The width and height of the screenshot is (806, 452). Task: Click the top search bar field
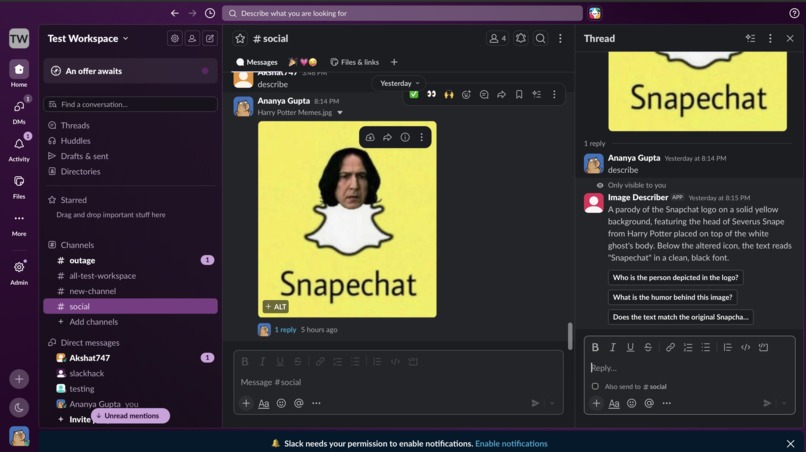coord(402,13)
